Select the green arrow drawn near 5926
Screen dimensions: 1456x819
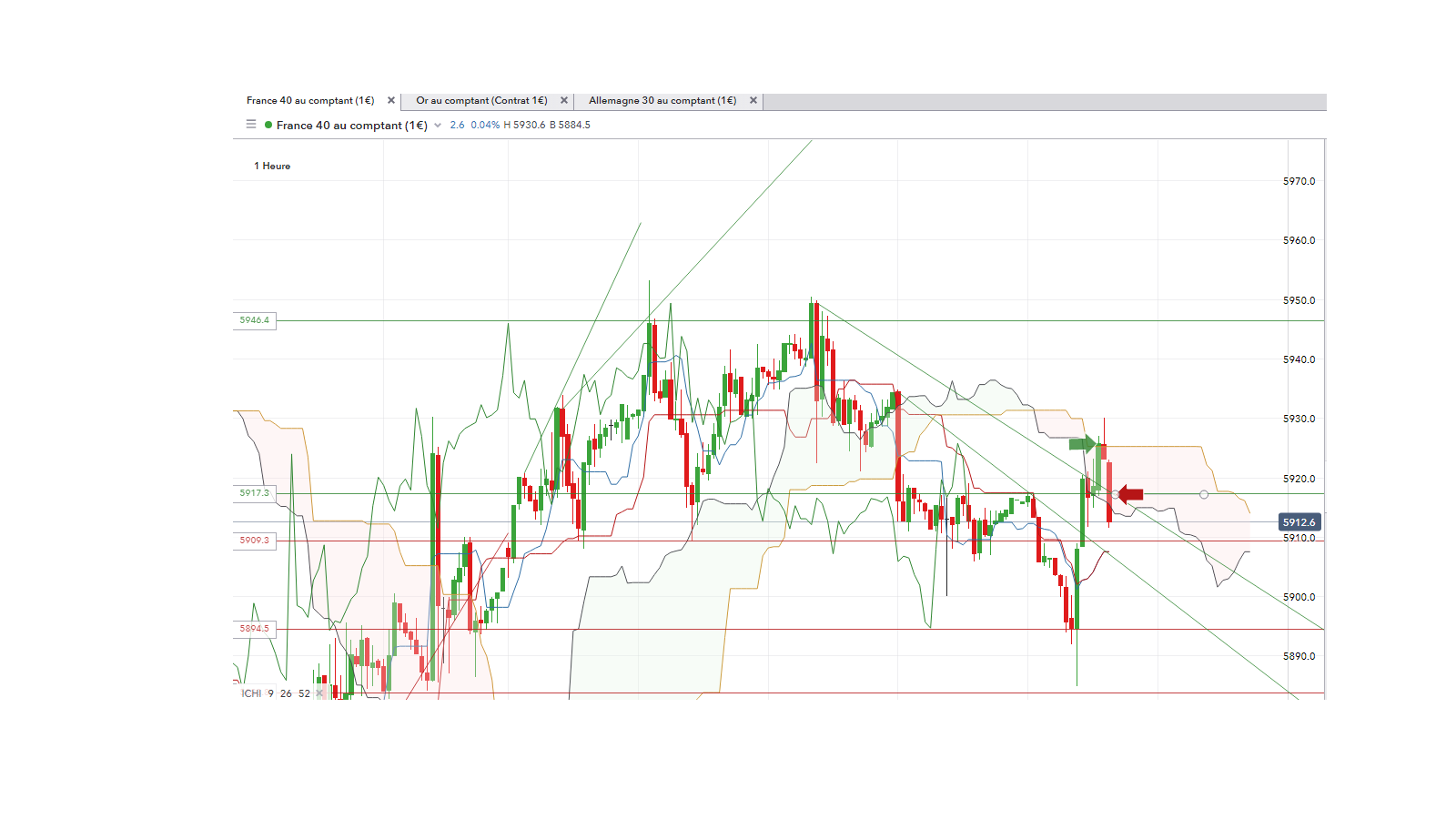(1082, 444)
